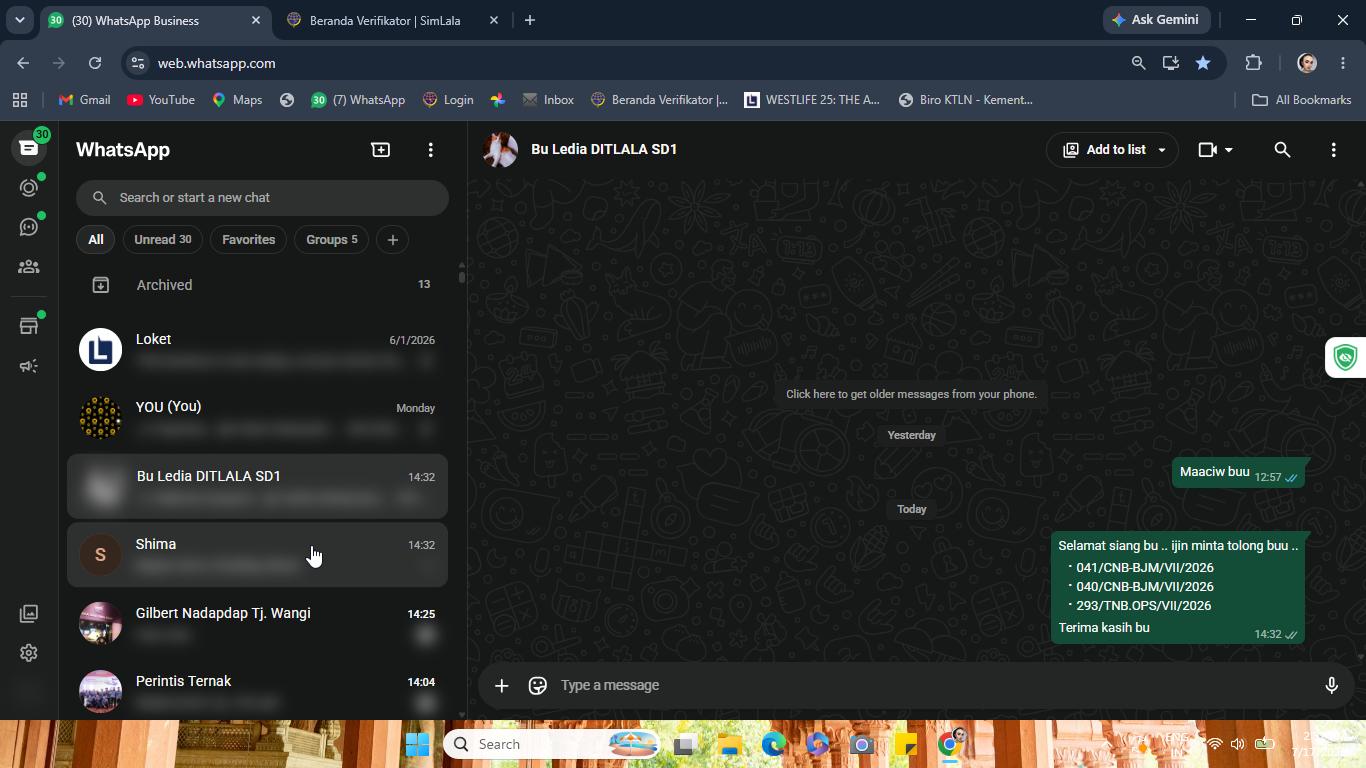Image resolution: width=1366 pixels, height=768 pixels.
Task: Filter chats by Groups 5
Action: (332, 240)
